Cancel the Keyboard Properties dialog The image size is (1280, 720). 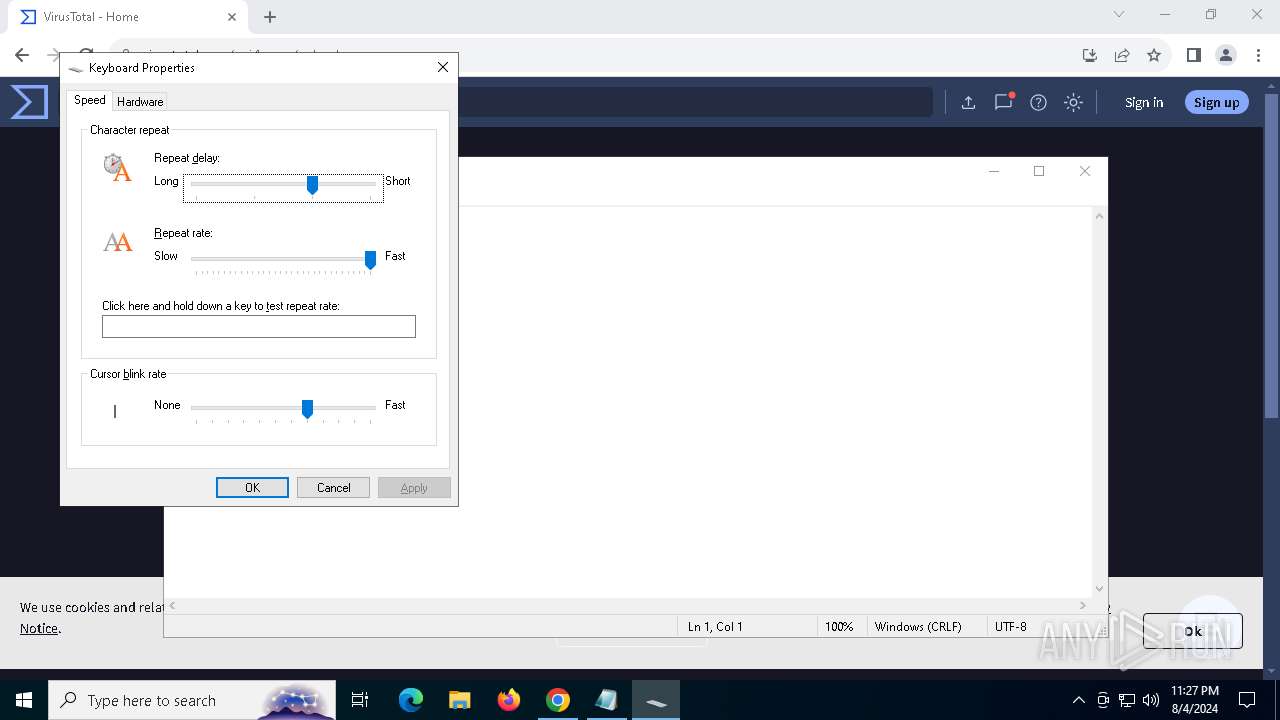click(333, 487)
